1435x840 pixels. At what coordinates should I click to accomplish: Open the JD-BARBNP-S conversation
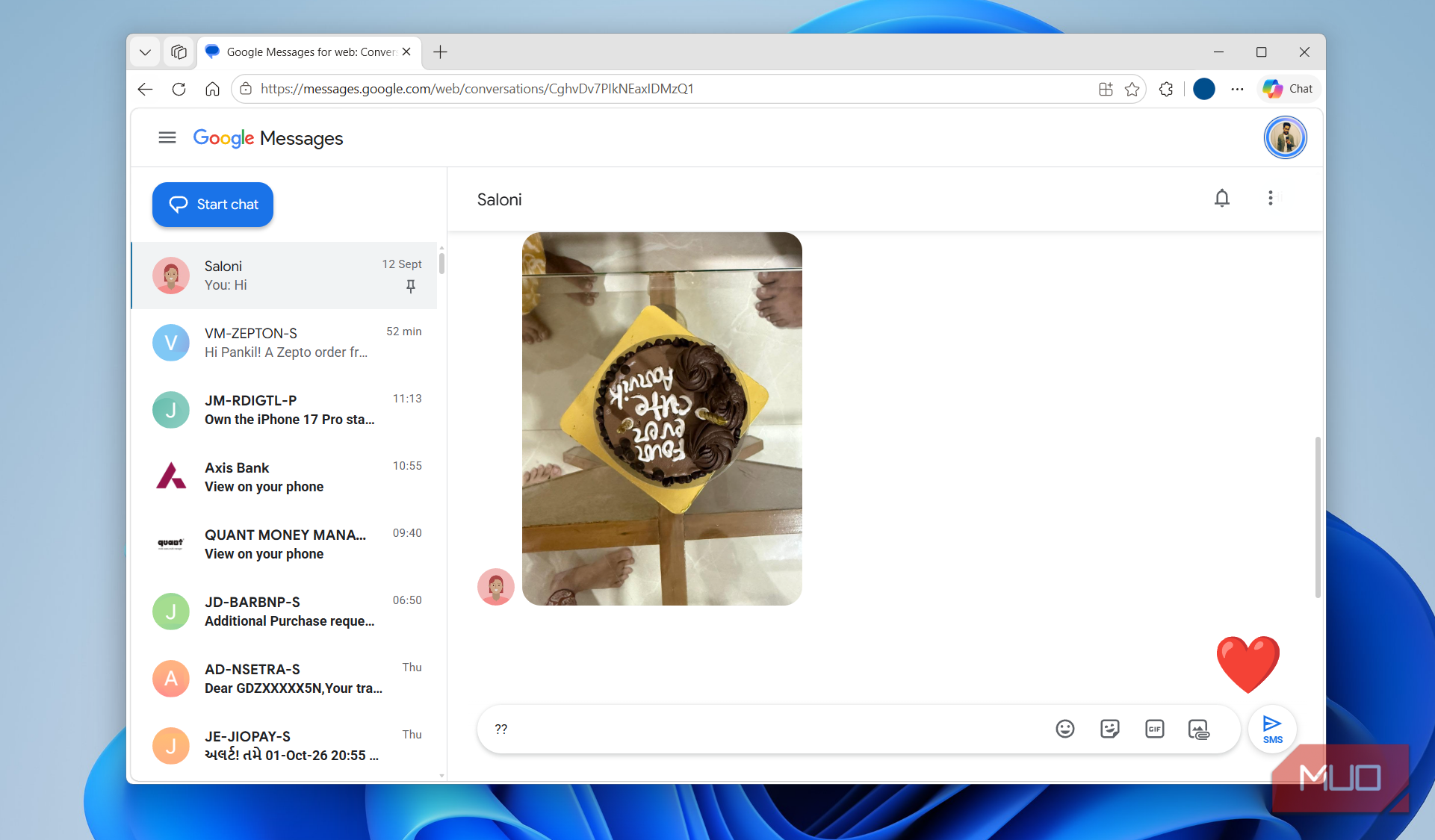[x=284, y=612]
